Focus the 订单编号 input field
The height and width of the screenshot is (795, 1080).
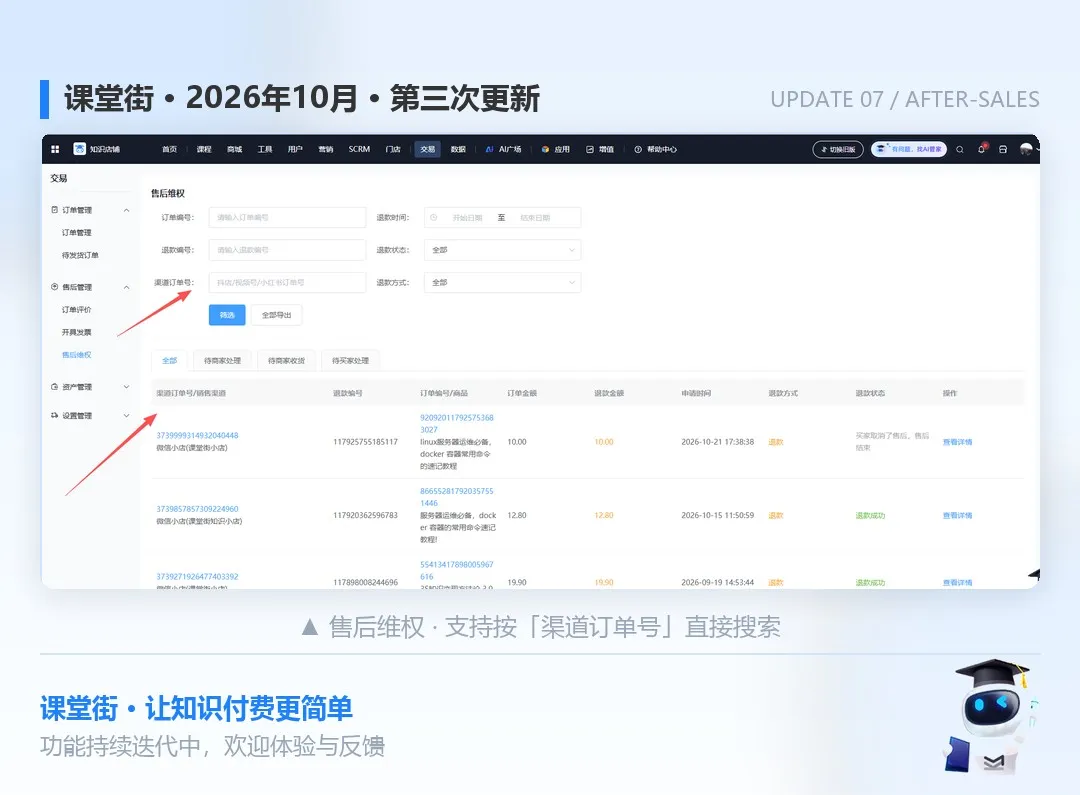click(287, 218)
